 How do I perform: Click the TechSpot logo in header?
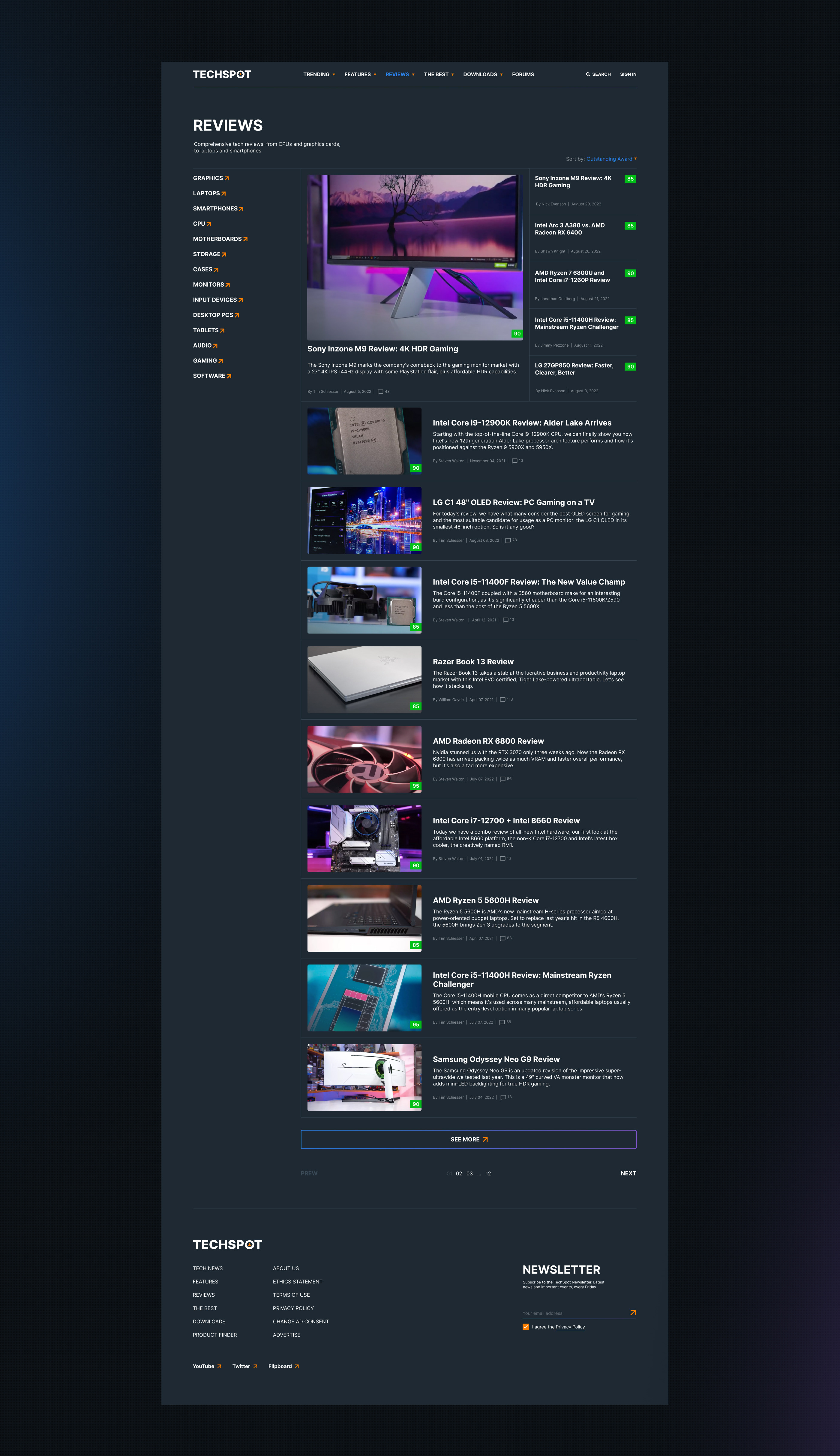click(222, 74)
